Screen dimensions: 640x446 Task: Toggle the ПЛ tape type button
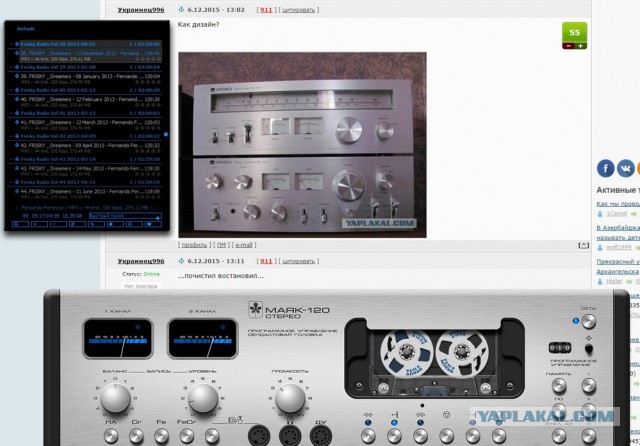coord(111,436)
